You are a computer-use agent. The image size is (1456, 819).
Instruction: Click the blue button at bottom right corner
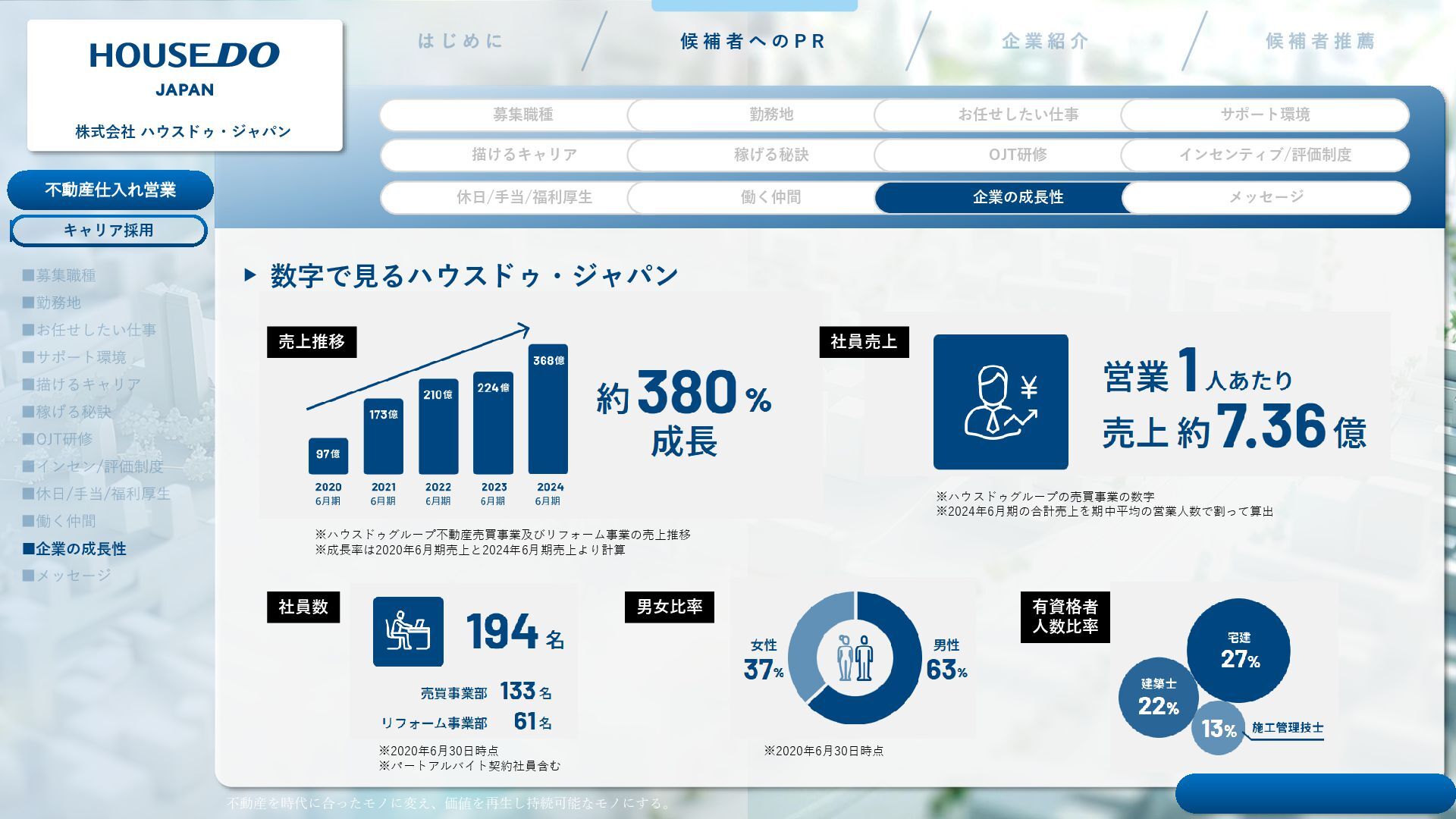(x=1315, y=794)
